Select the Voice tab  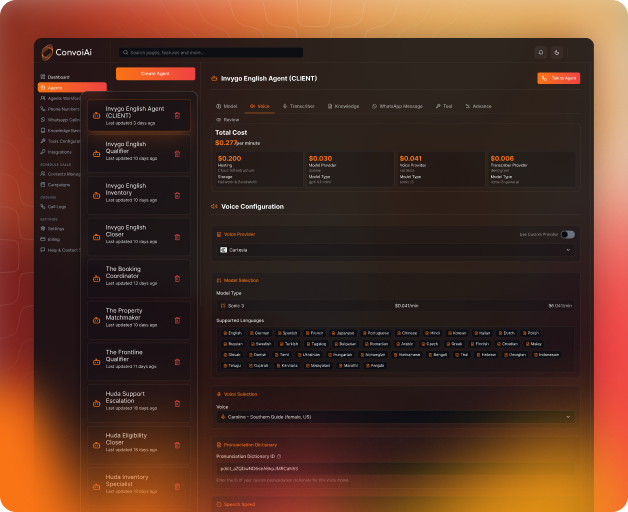[260, 106]
